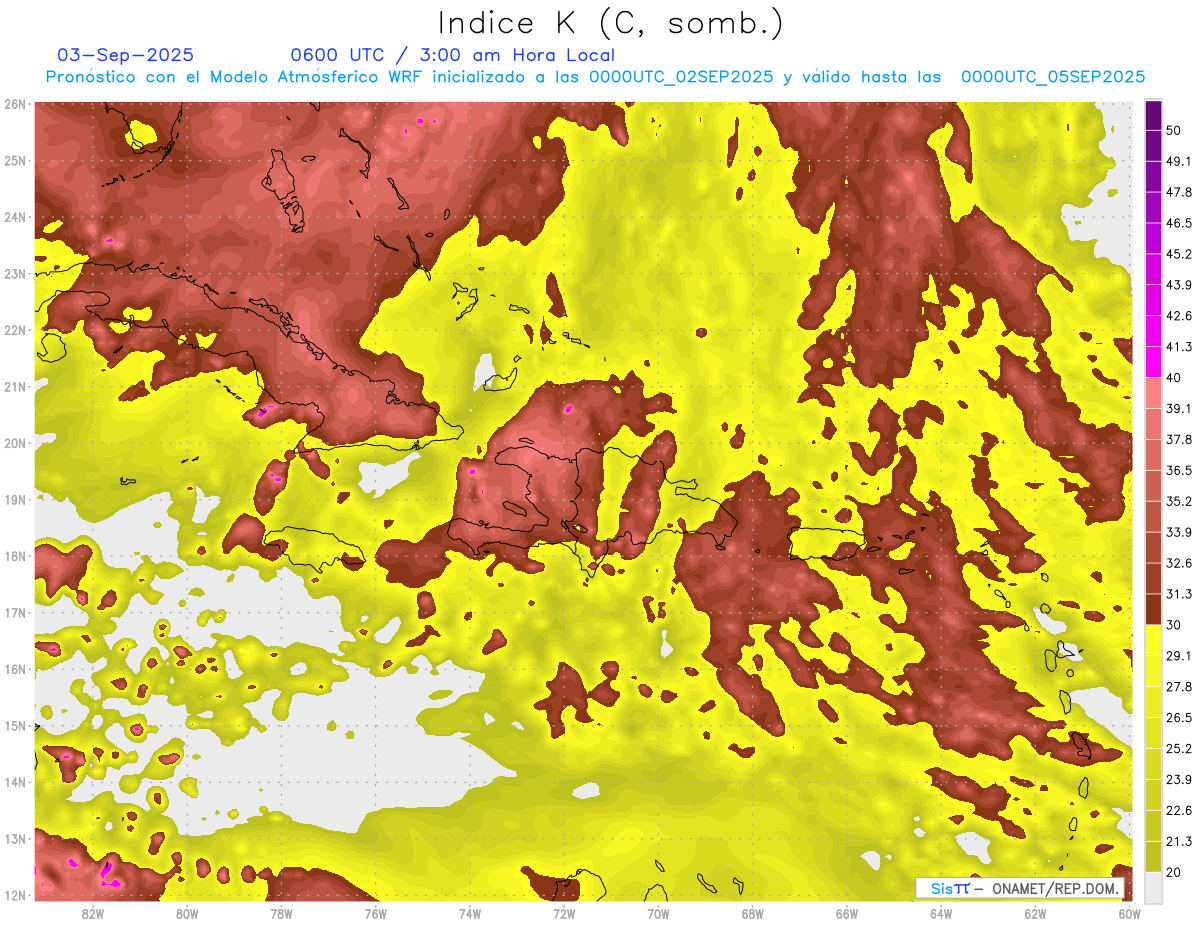Click the 17N latitude label
This screenshot has height=927, width=1200.
14,612
